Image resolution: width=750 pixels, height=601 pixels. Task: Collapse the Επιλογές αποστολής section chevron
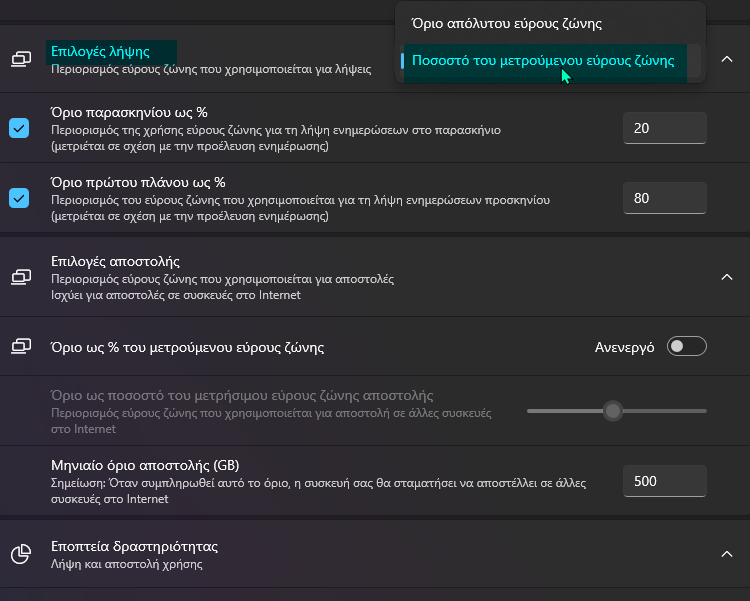[x=726, y=276]
